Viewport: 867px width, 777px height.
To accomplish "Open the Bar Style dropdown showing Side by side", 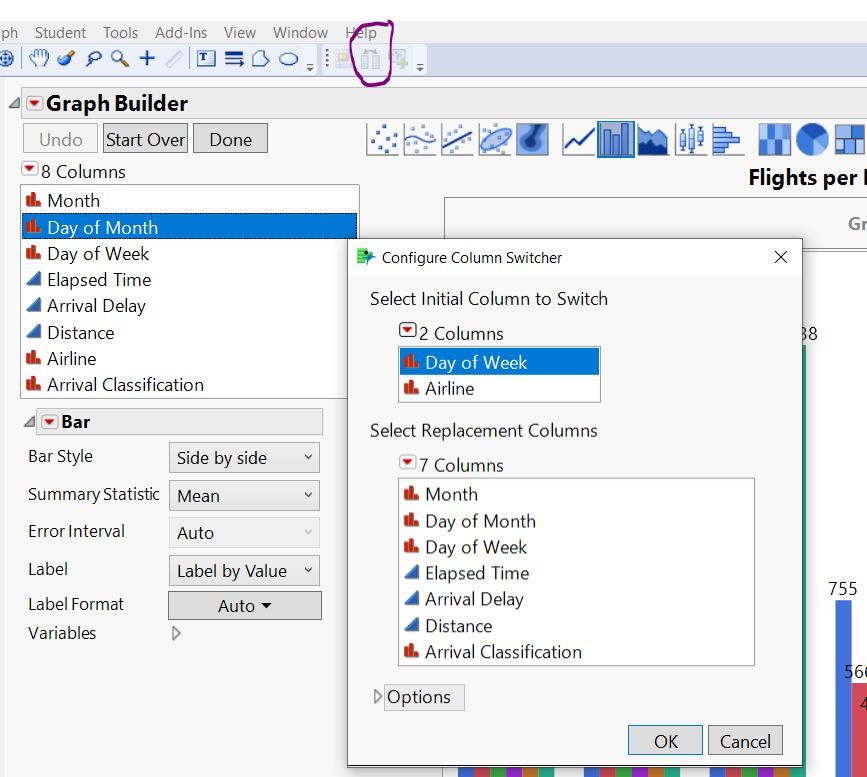I will tap(244, 458).
